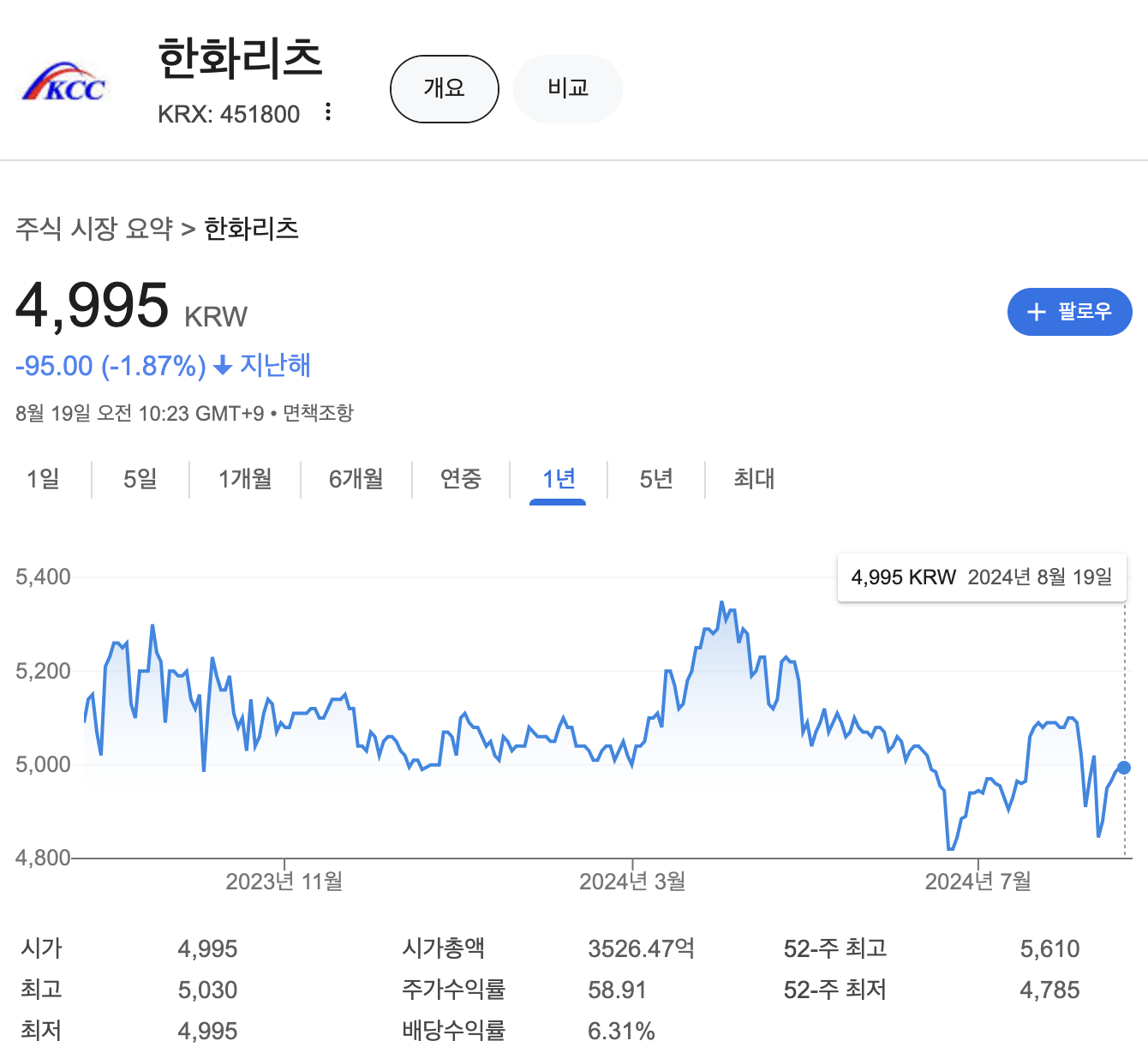Click the 2024년 3월 axis label
The height and width of the screenshot is (1059, 1148).
(x=632, y=882)
